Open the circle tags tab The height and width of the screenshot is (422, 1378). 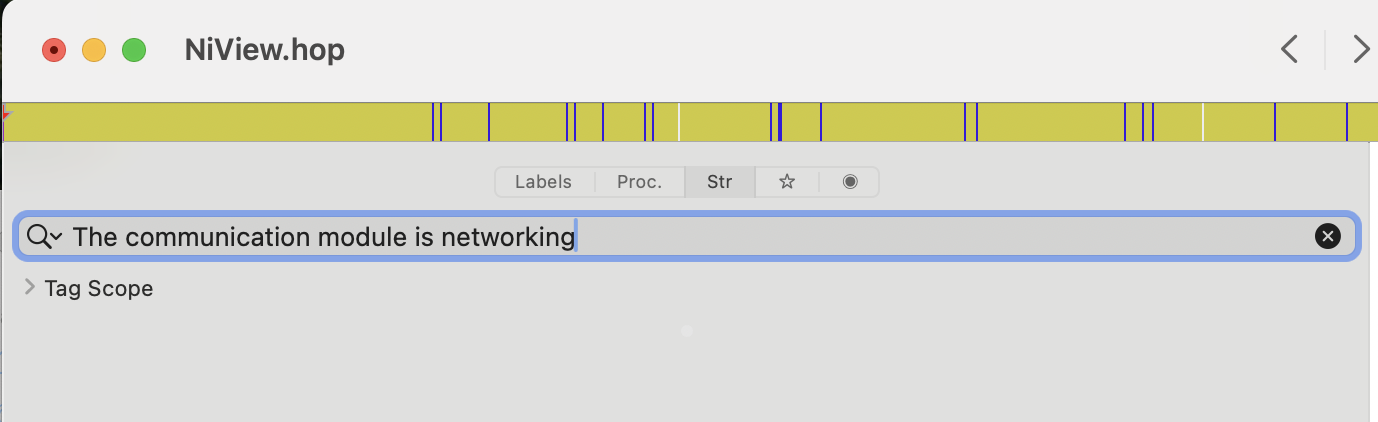pyautogui.click(x=850, y=182)
